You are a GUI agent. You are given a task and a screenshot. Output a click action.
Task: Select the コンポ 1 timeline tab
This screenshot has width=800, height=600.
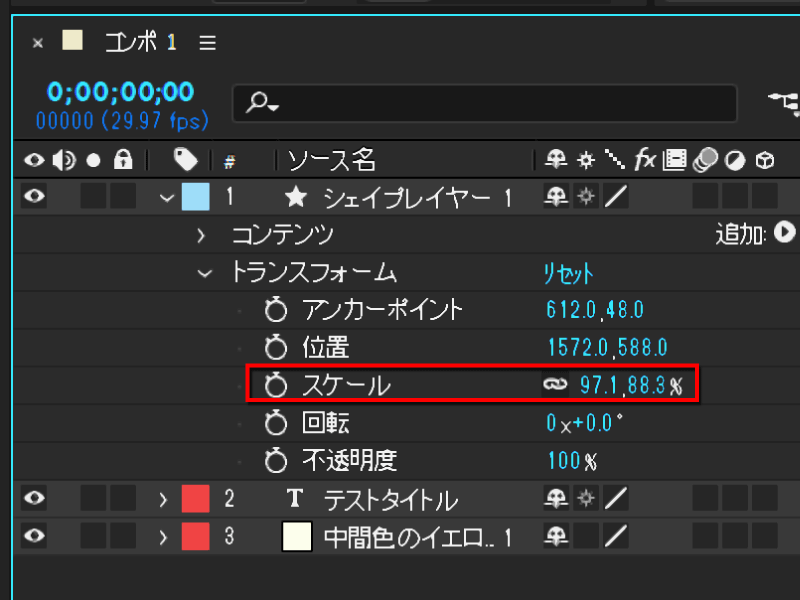141,42
